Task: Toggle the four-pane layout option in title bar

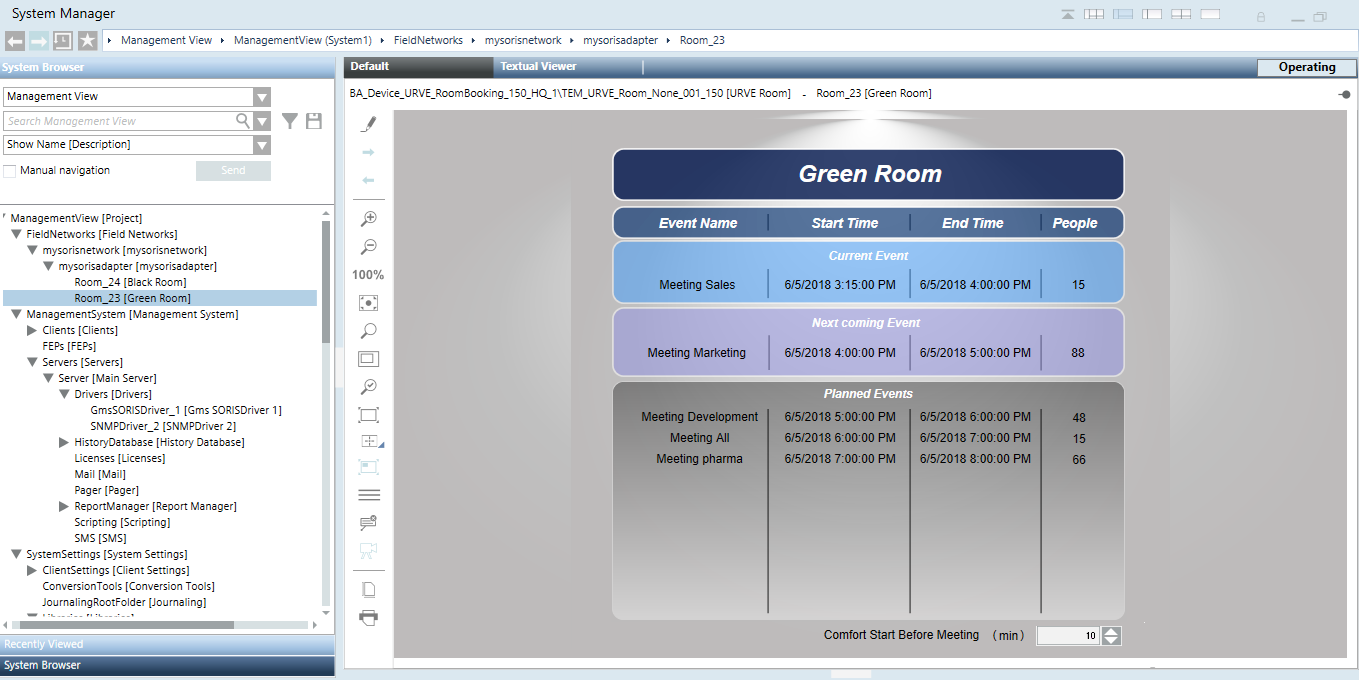Action: (x=1094, y=13)
